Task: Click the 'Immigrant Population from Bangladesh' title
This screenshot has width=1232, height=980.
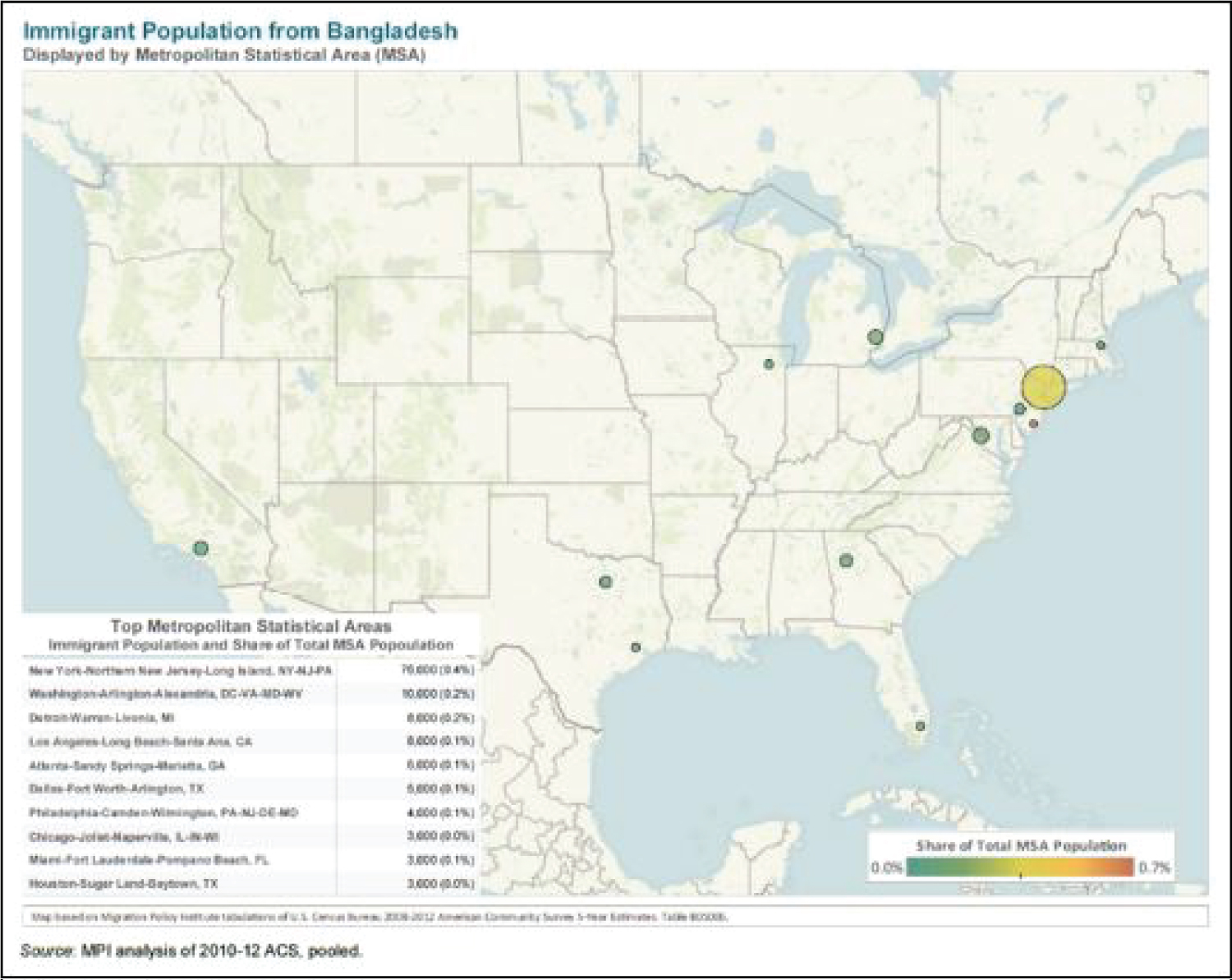Action: point(240,31)
